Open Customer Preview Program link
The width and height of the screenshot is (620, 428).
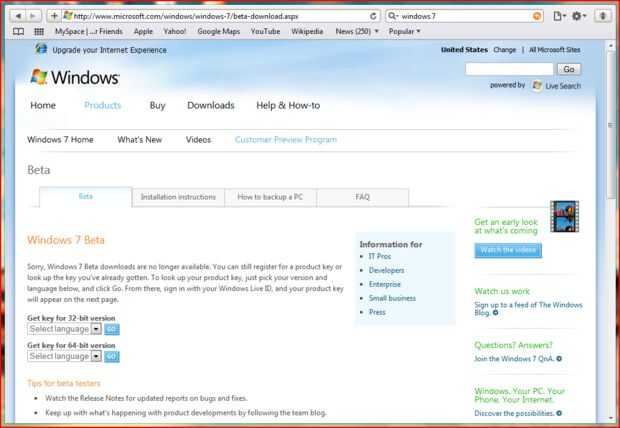(286, 140)
